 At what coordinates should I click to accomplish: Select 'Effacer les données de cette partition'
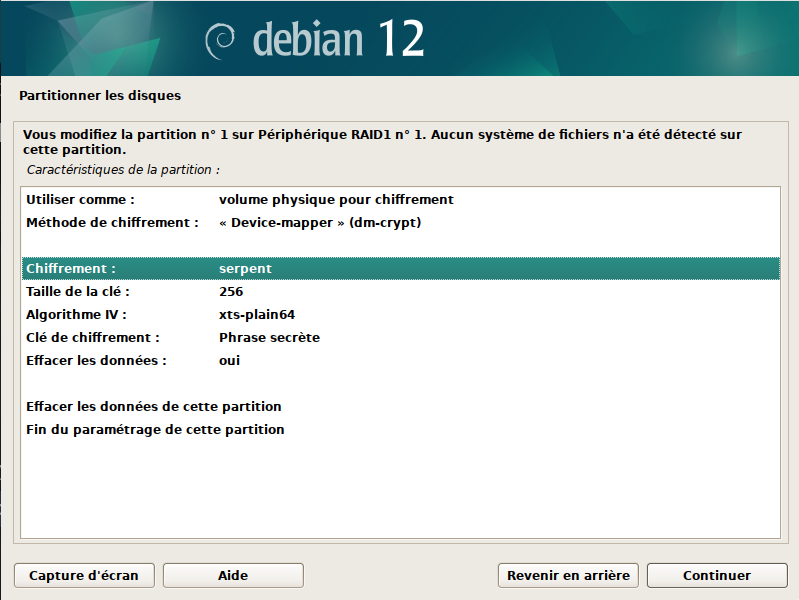(401, 407)
